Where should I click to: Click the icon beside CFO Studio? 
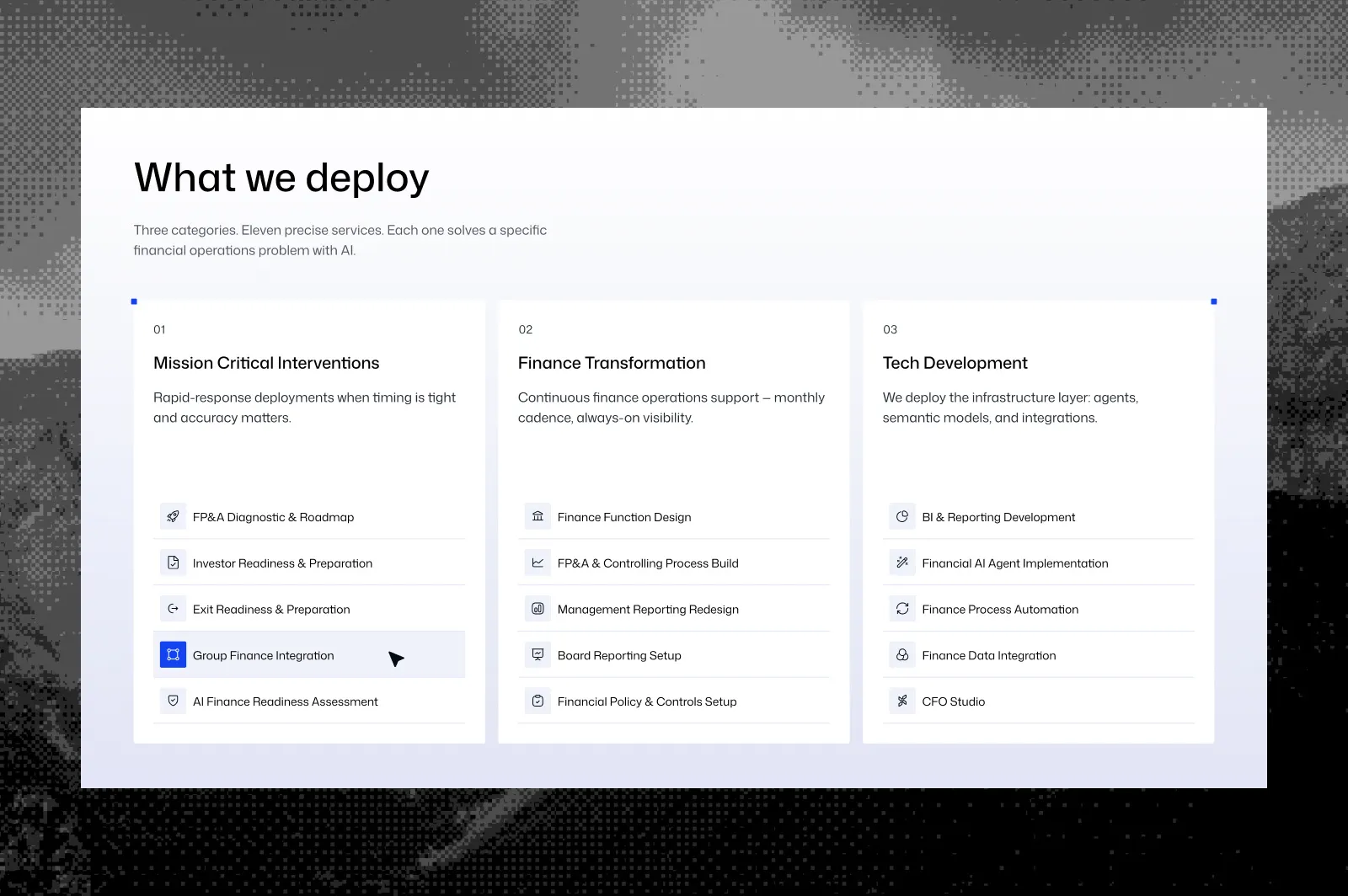coord(902,701)
